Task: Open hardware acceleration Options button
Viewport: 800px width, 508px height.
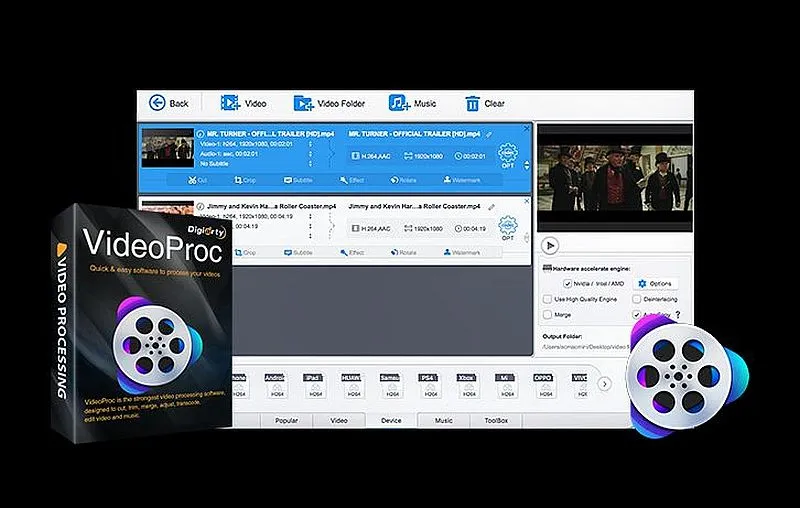Action: (x=656, y=284)
